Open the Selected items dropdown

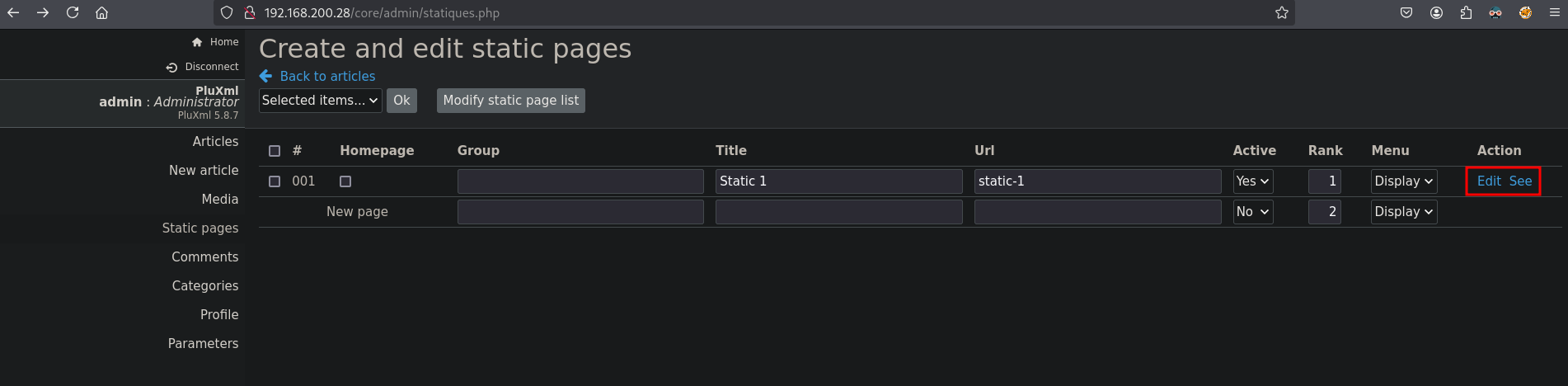(321, 101)
